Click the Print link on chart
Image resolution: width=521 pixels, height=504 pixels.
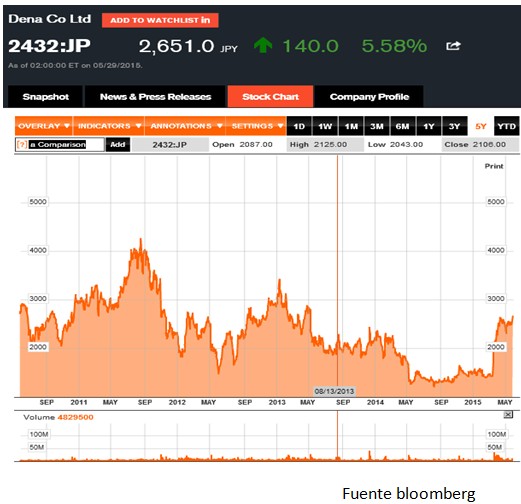coord(494,166)
